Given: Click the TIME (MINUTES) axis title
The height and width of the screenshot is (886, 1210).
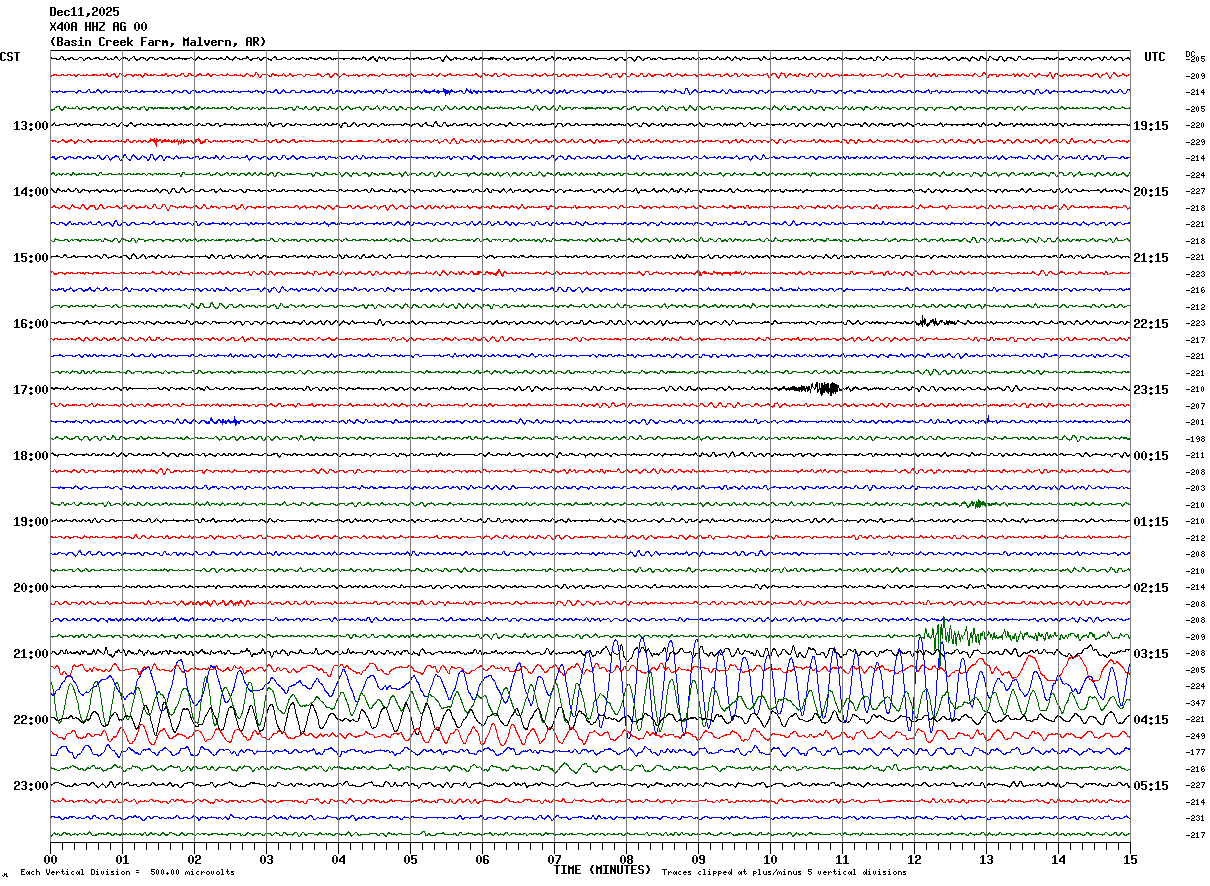Looking at the screenshot, I should (602, 870).
